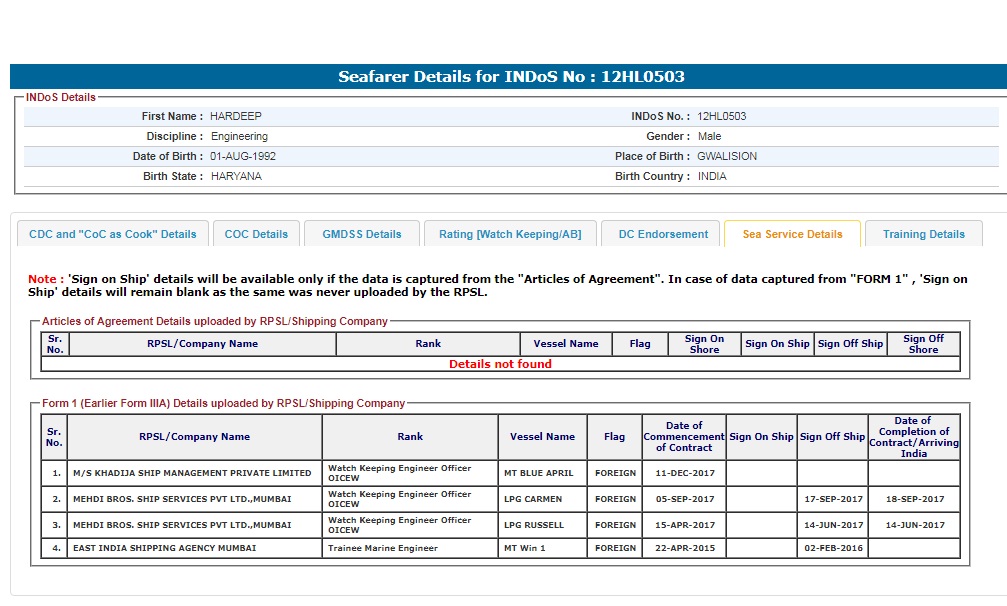
Task: Click the Sign On Shore header in the Articles table
Action: (704, 344)
